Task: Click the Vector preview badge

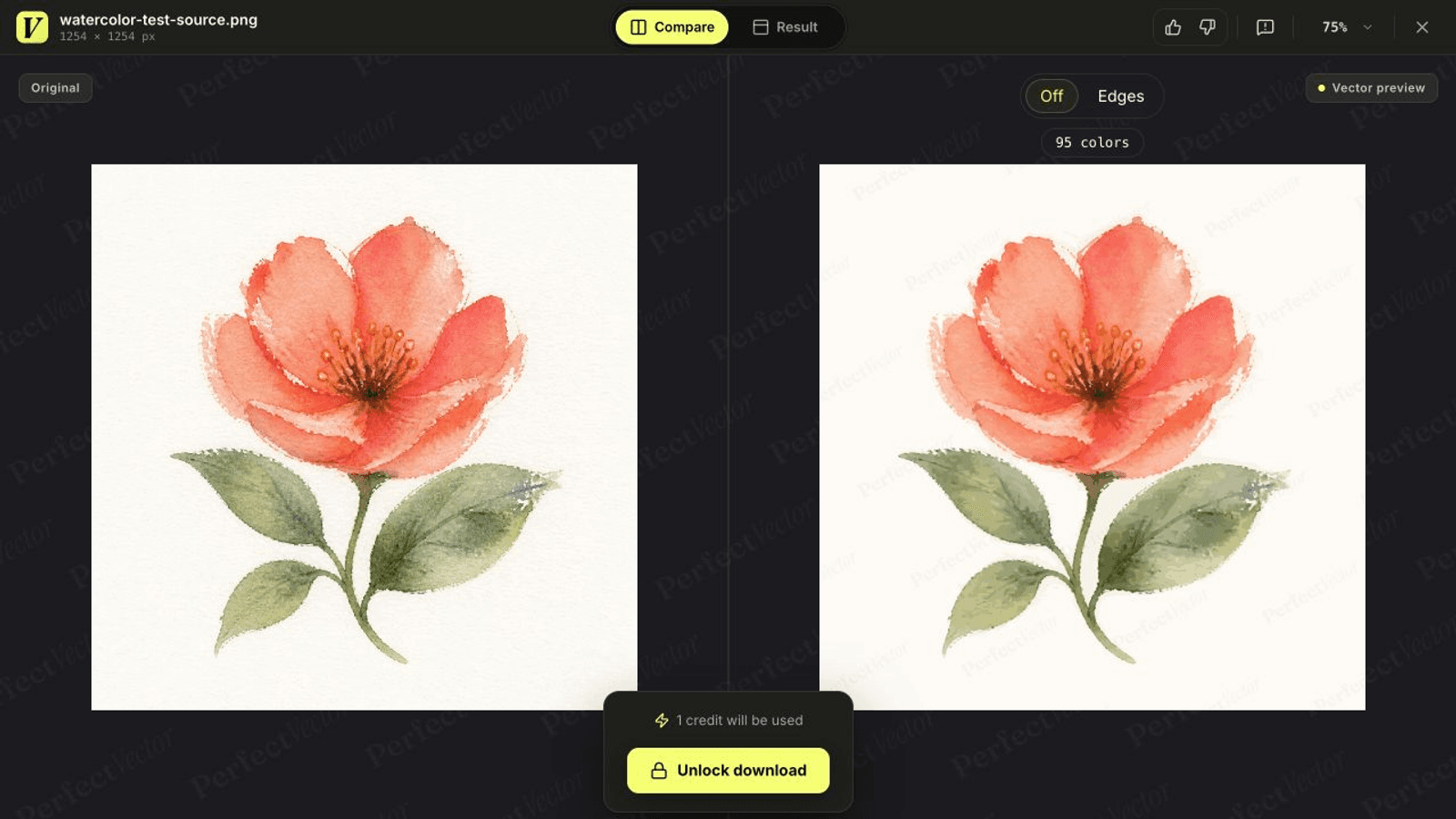Action: coord(1371,88)
